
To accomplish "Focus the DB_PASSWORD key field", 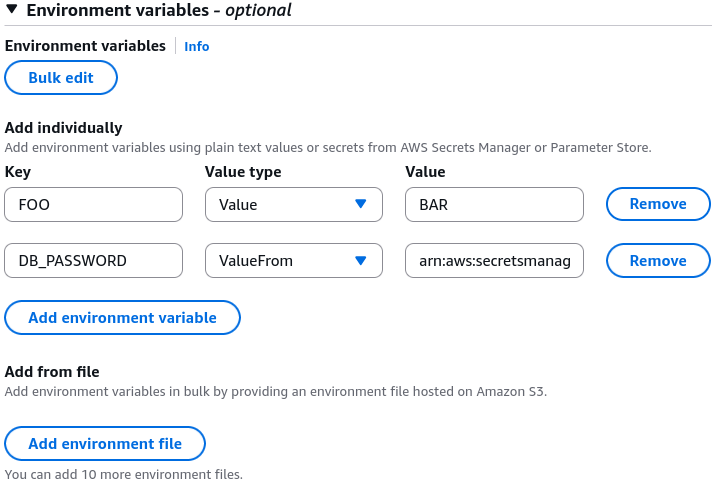I will tap(94, 261).
